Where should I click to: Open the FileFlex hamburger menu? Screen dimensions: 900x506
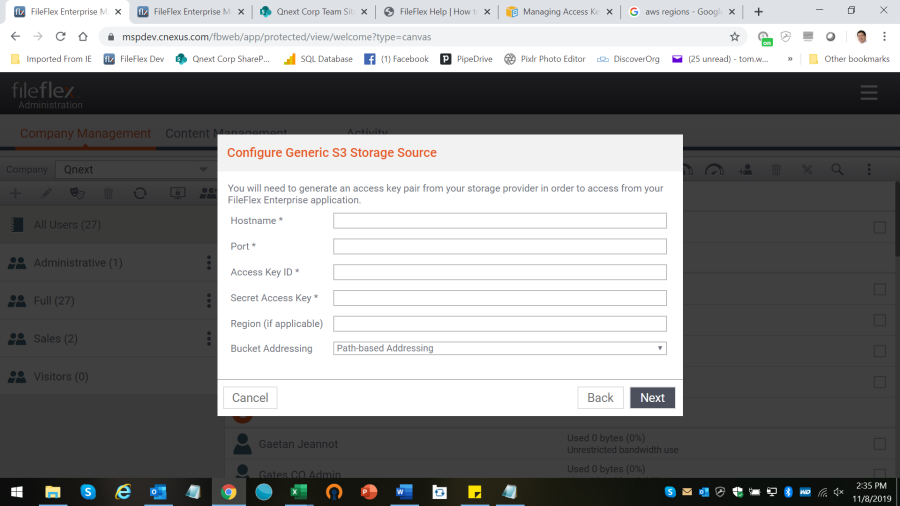(868, 93)
